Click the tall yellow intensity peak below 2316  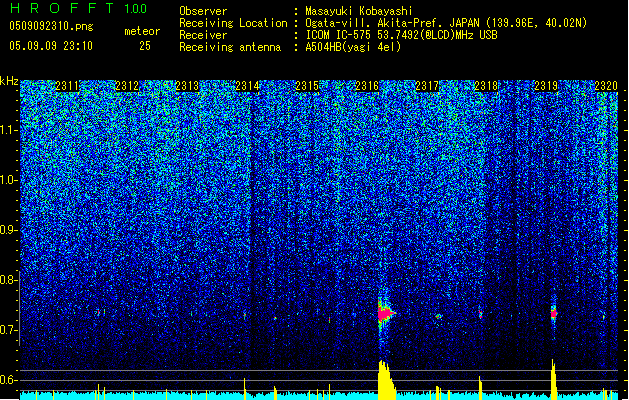386,380
